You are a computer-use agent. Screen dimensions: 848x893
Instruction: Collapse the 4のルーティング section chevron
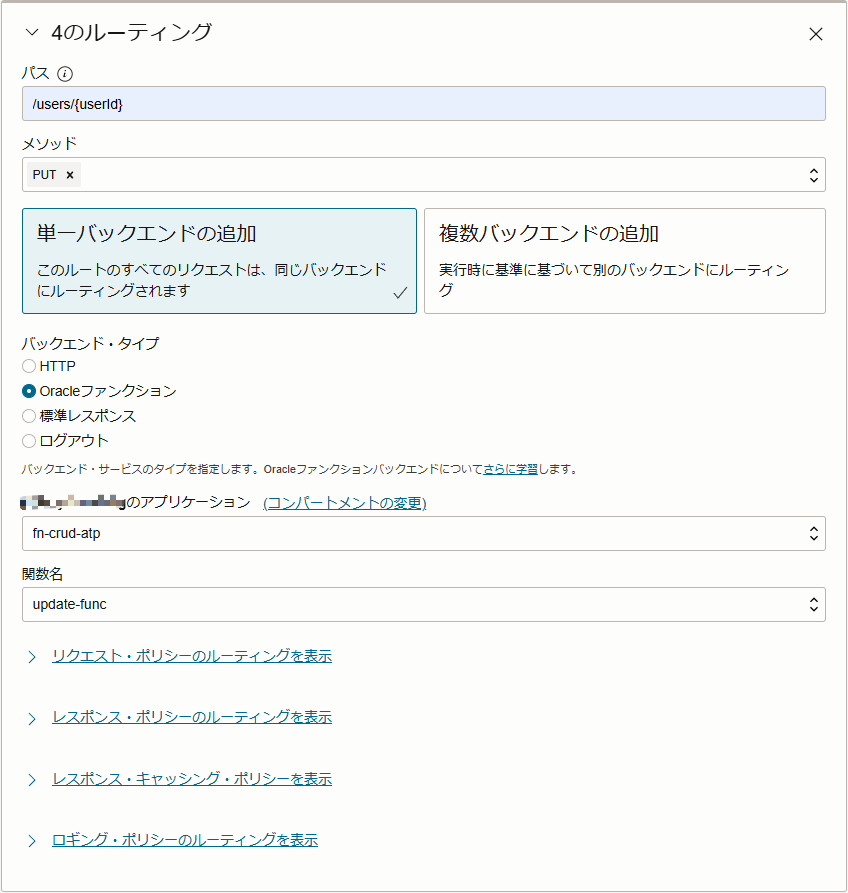tap(31, 33)
